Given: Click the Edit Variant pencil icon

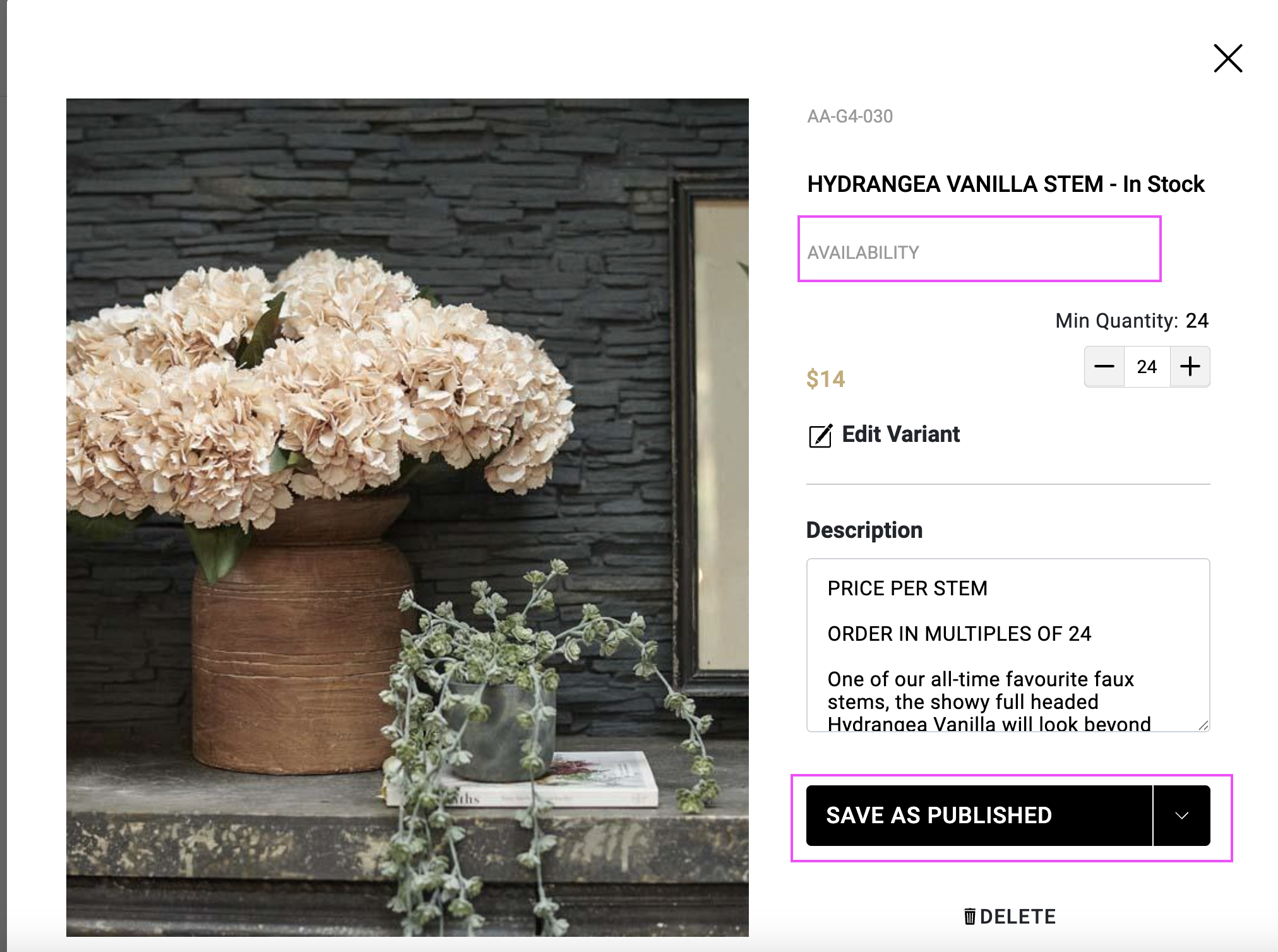Looking at the screenshot, I should (x=820, y=436).
